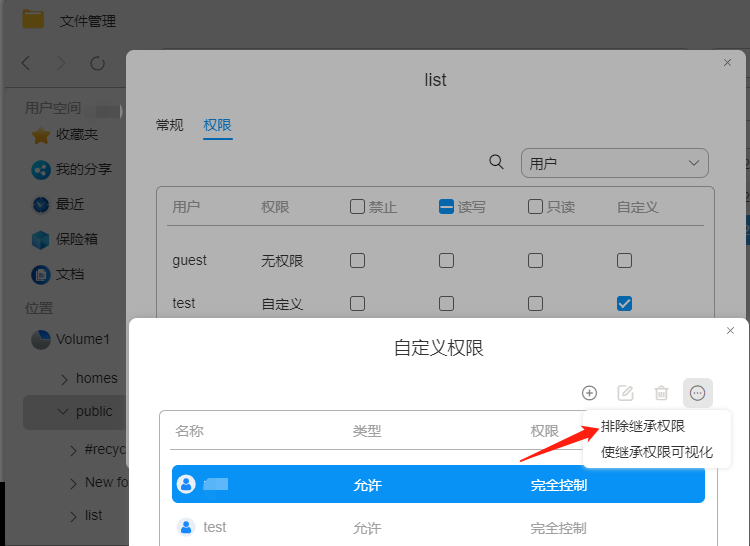This screenshot has height=546, width=750.
Task: Click the edit permission pencil icon
Action: [x=625, y=393]
